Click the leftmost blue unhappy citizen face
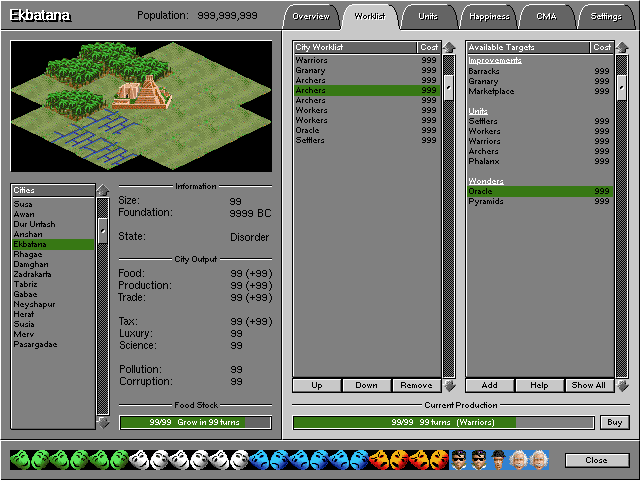The image size is (640, 480). [x=259, y=460]
